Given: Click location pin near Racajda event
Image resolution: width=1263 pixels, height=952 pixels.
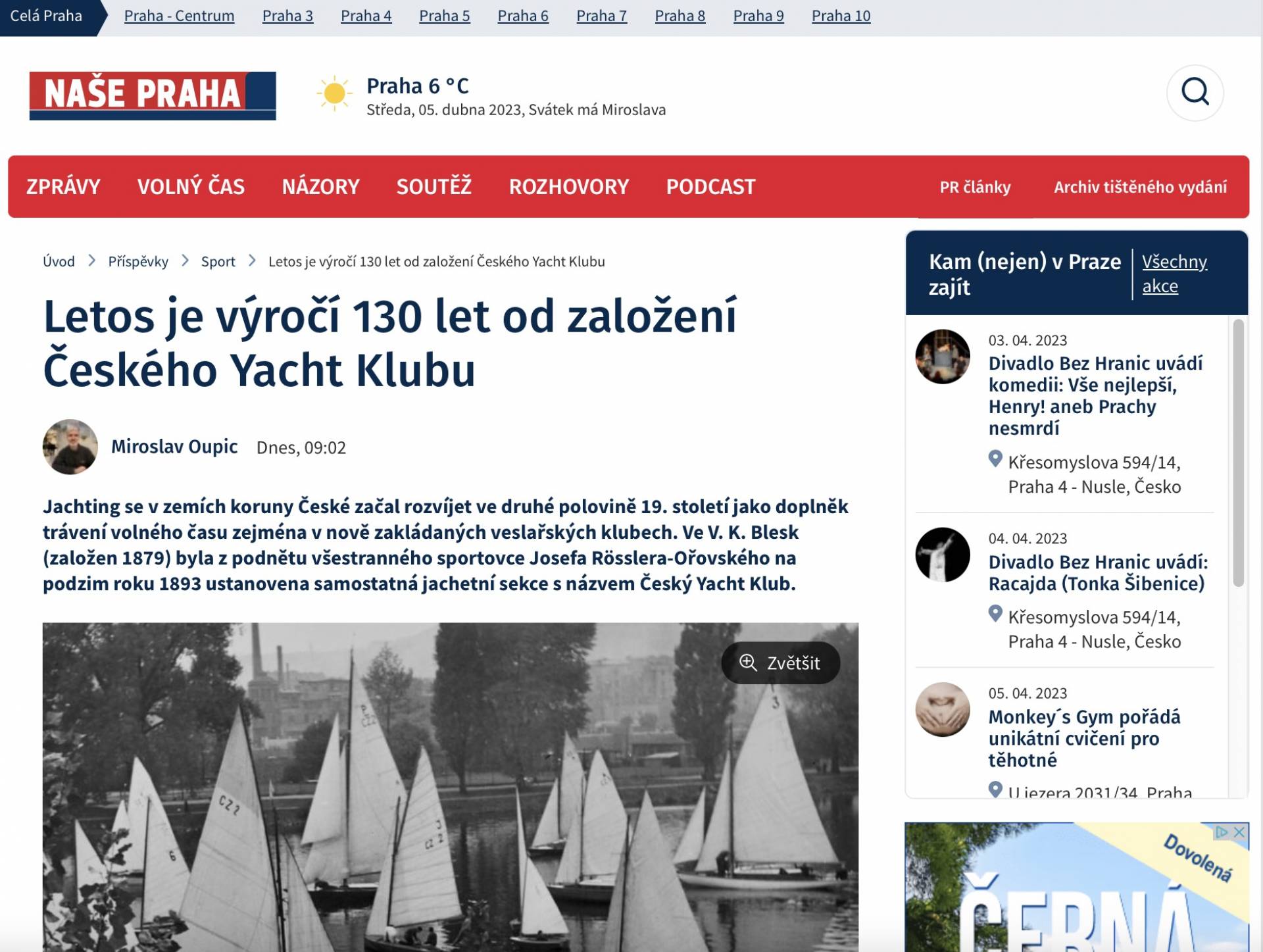Looking at the screenshot, I should 995,614.
